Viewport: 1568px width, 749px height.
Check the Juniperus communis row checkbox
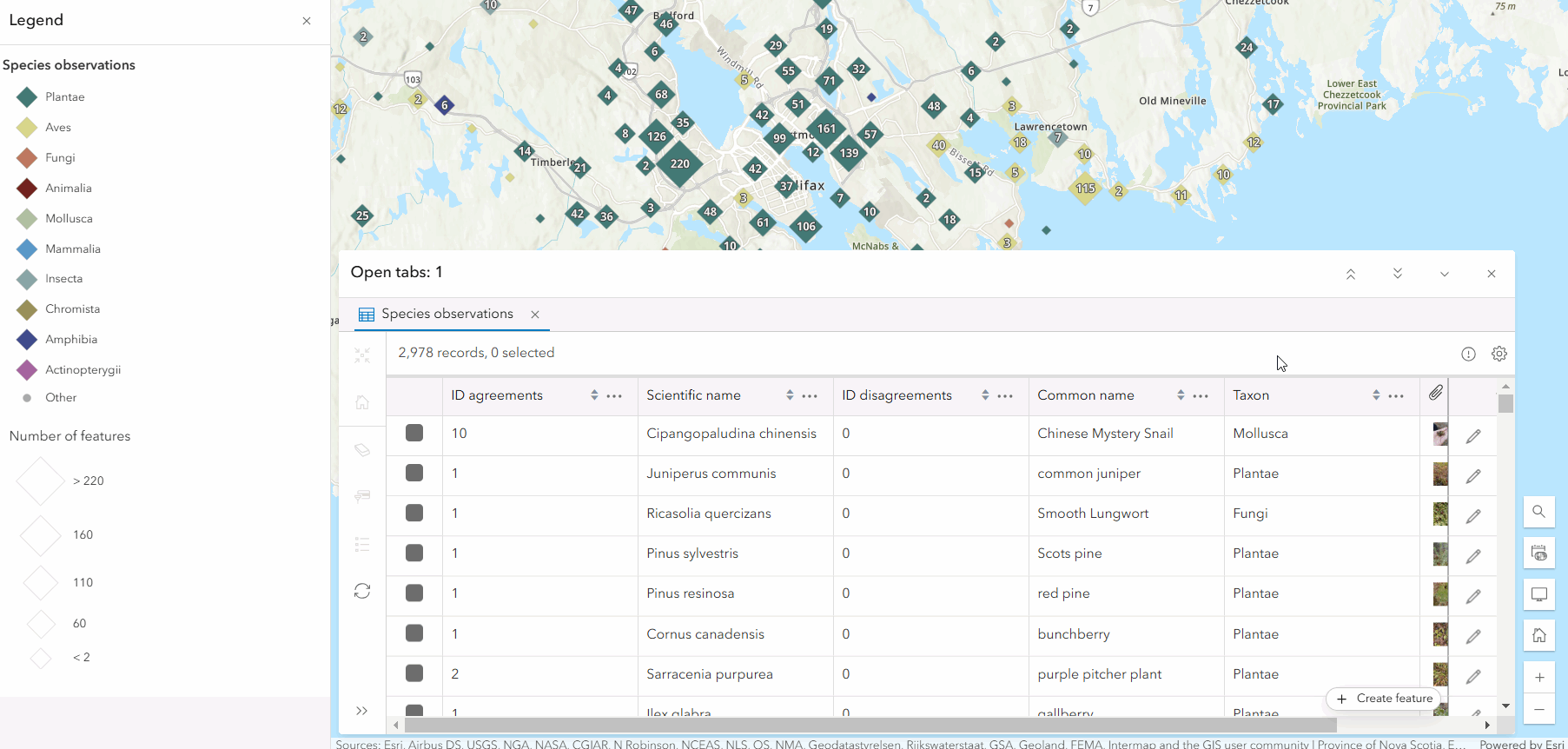click(414, 474)
